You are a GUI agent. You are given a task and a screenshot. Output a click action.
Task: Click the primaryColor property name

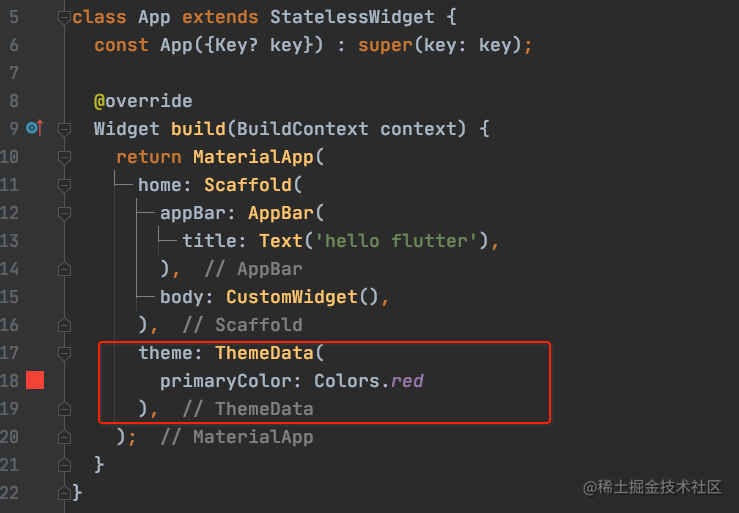pyautogui.click(x=225, y=381)
